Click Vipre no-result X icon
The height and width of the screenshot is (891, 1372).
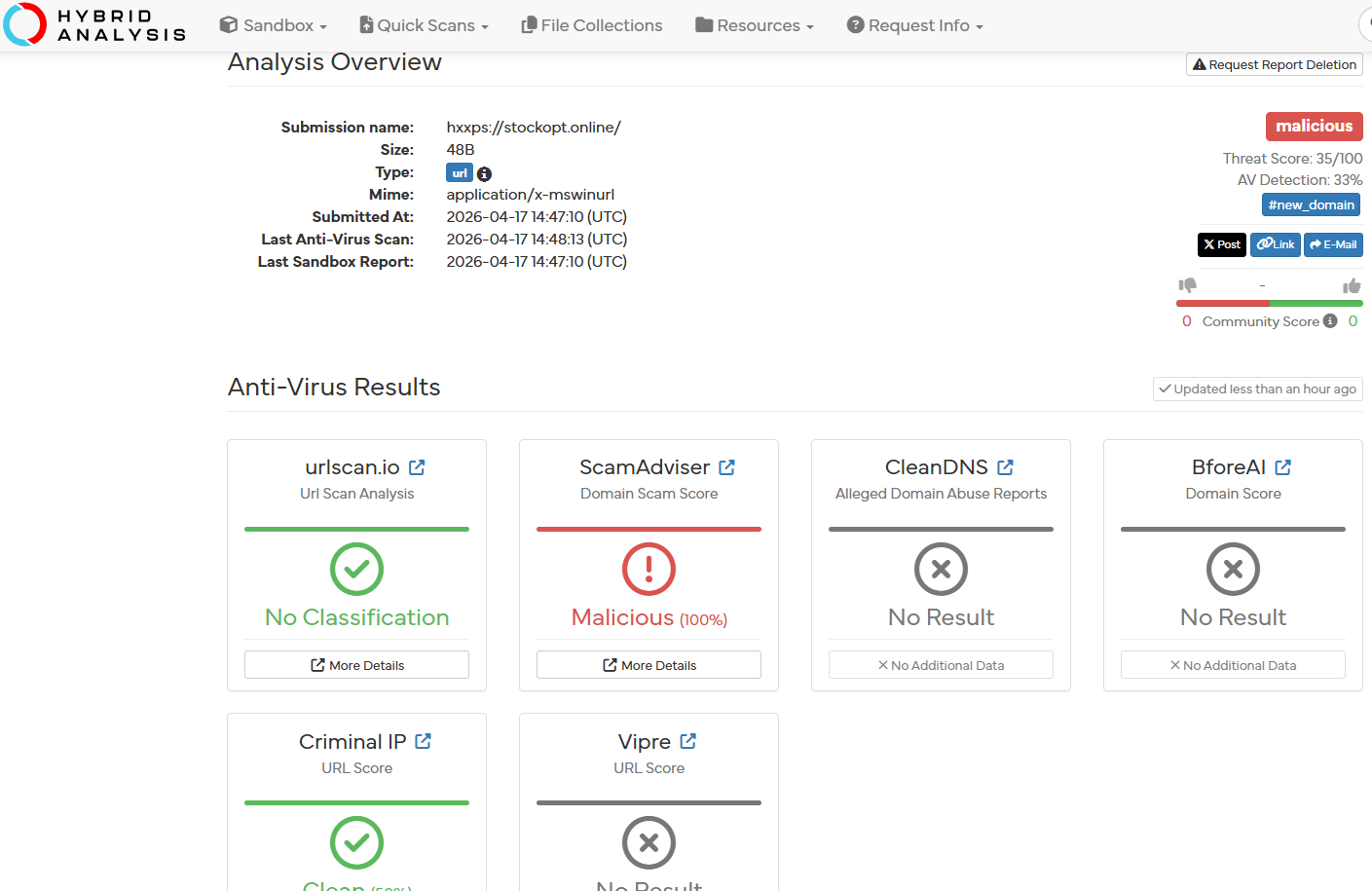[x=649, y=842]
